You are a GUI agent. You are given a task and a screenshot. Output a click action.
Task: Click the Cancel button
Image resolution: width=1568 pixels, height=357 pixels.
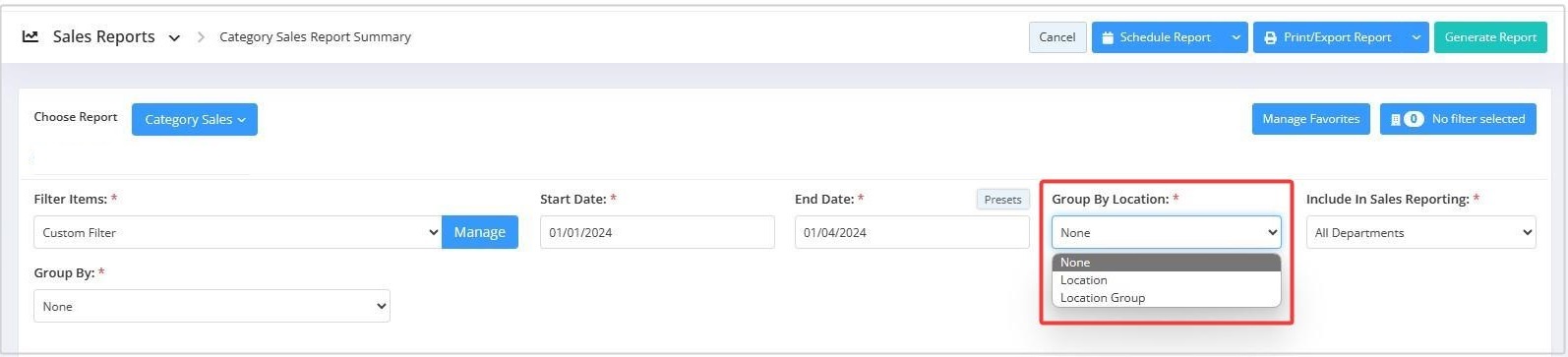pyautogui.click(x=1057, y=37)
